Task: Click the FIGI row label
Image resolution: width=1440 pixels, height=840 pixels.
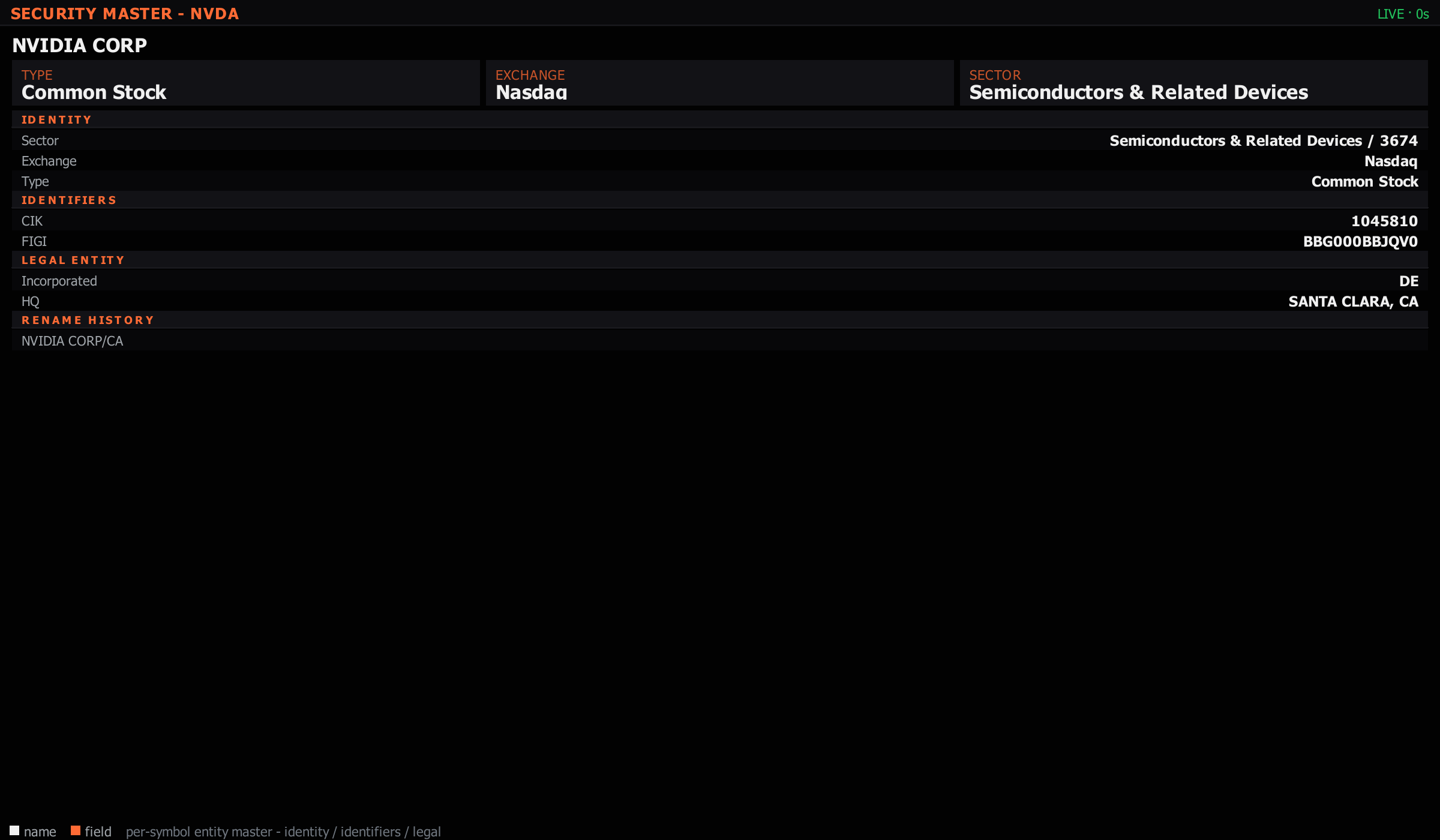Action: [x=34, y=242]
